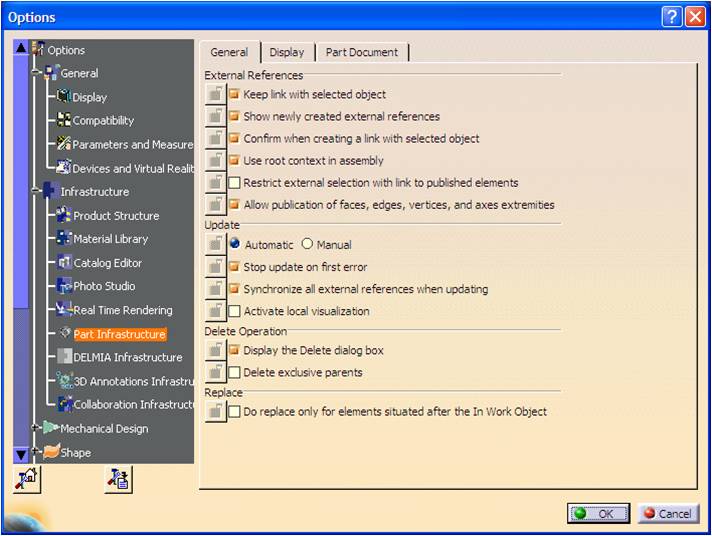This screenshot has width=712, height=536.
Task: Click the Material Library icon
Action: tap(64, 238)
